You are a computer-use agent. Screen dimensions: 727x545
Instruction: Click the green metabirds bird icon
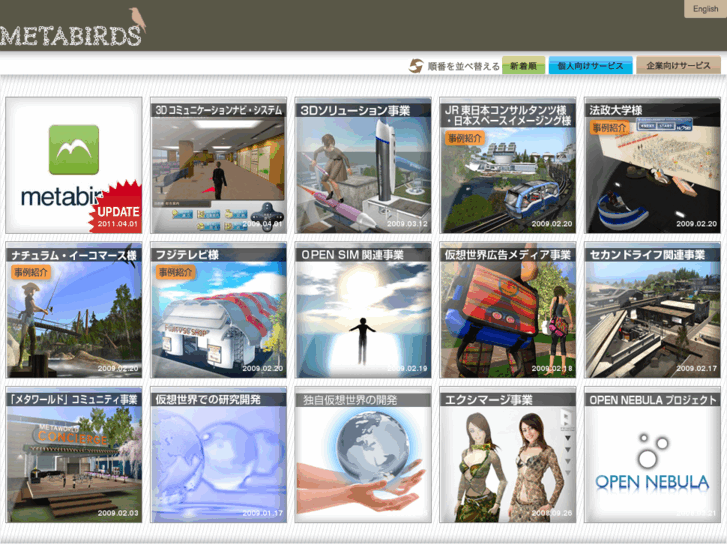coord(74,149)
